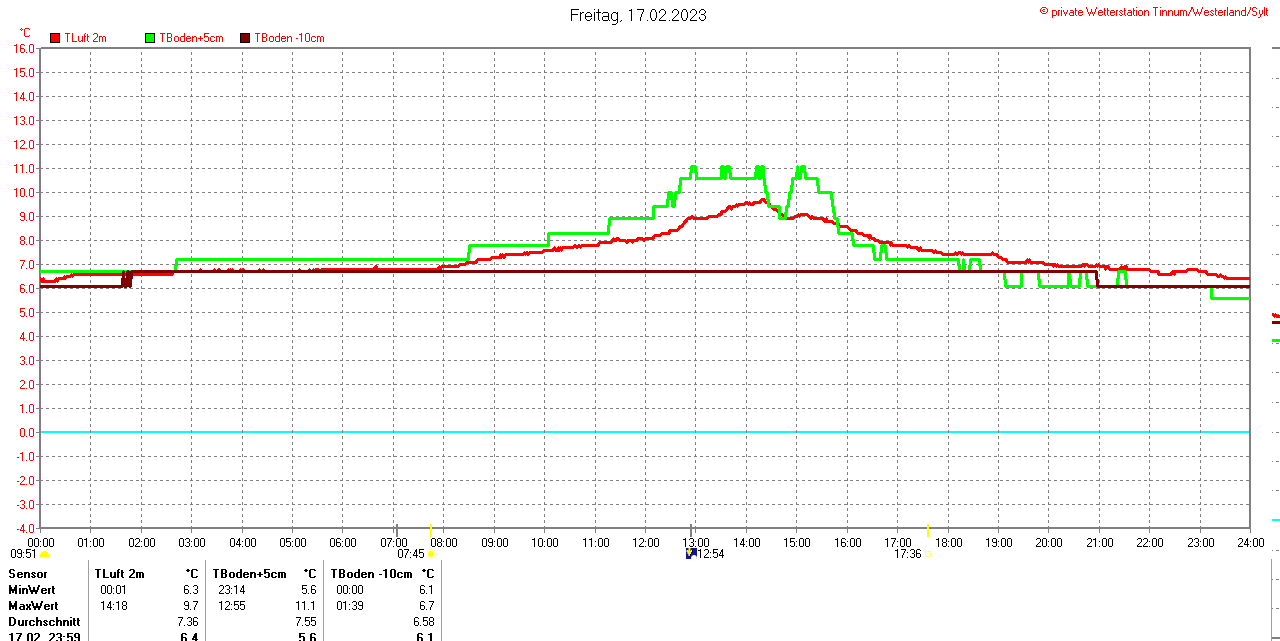The width and height of the screenshot is (1280, 641).
Task: Click the TLuft 2m legend label
Action: (85, 38)
